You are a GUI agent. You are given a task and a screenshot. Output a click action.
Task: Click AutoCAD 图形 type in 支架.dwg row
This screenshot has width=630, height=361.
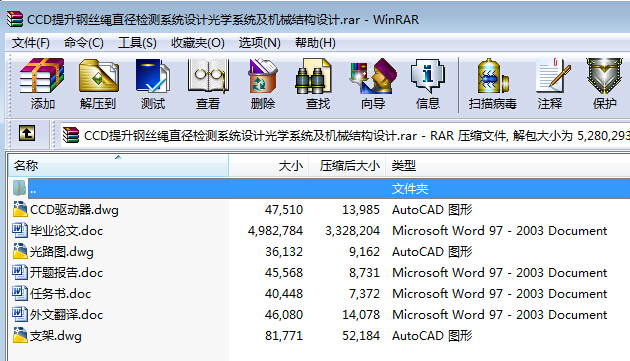[432, 335]
